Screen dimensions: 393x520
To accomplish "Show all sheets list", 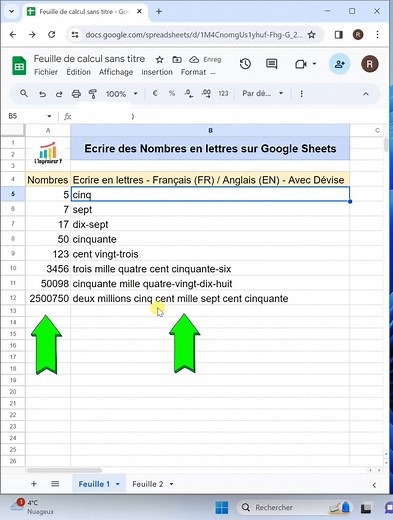I will coord(55,484).
